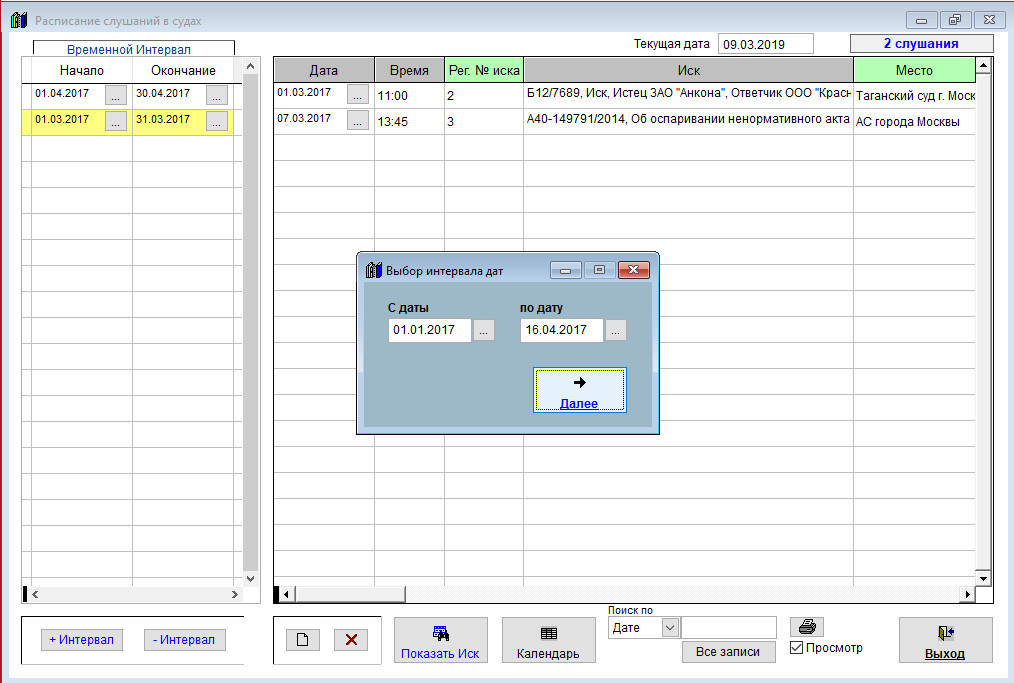Open date picker for по дату field
Viewport: 1014px width, 683px height.
coord(616,331)
